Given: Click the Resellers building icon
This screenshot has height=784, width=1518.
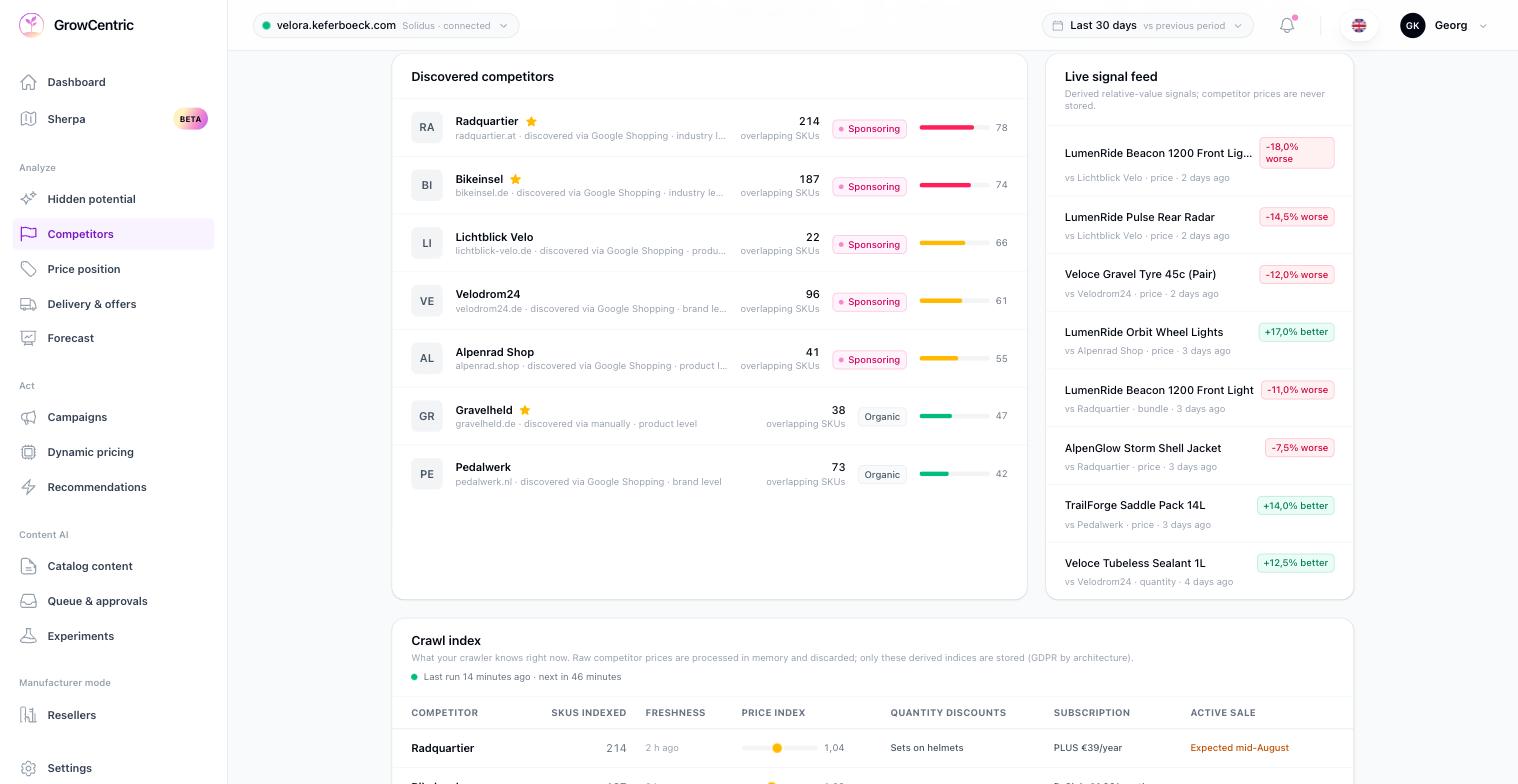Looking at the screenshot, I should click(x=28, y=715).
